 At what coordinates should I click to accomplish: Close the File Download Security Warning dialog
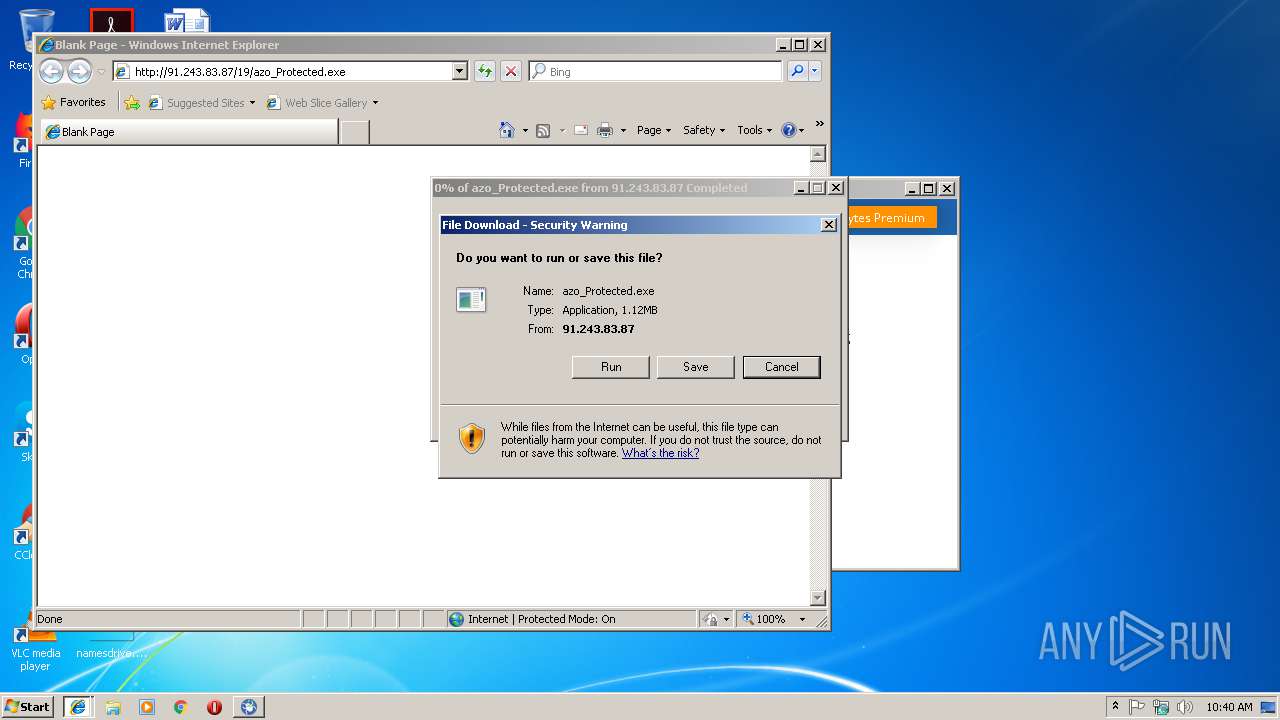pos(828,225)
